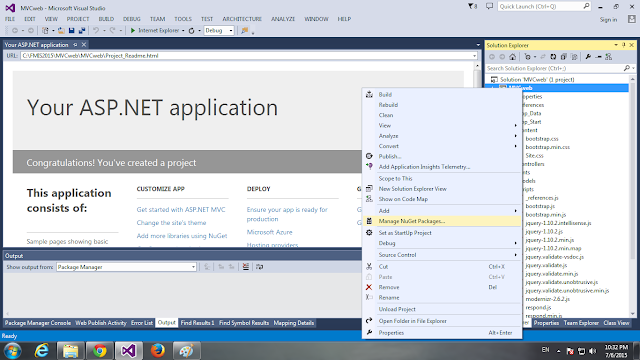This screenshot has width=640, height=360.
Task: Open Paint from the taskbar
Action: coord(187,351)
